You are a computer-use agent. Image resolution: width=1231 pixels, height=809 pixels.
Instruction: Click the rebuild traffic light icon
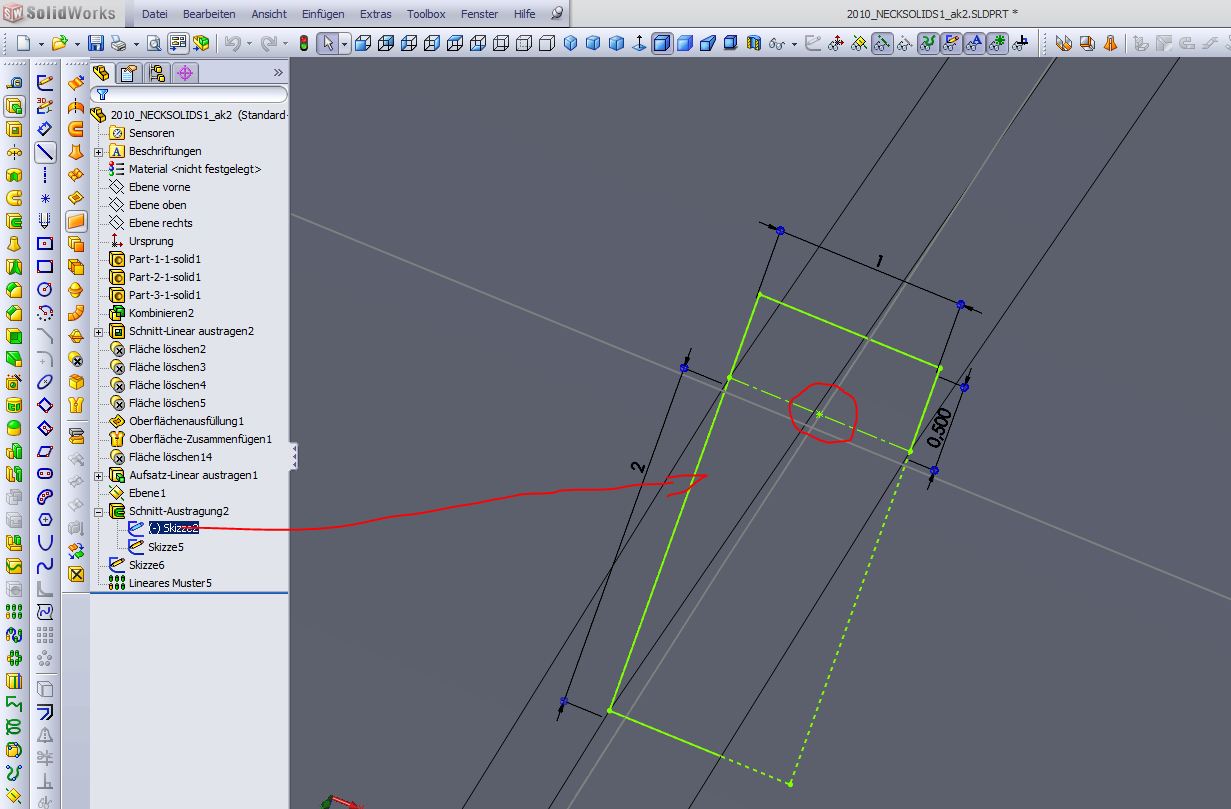click(x=303, y=44)
